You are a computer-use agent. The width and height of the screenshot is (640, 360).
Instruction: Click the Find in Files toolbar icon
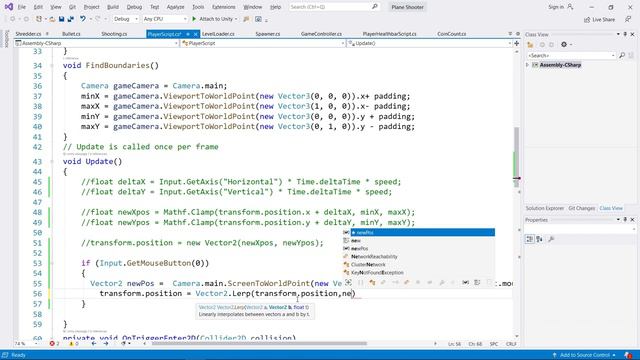[246, 19]
